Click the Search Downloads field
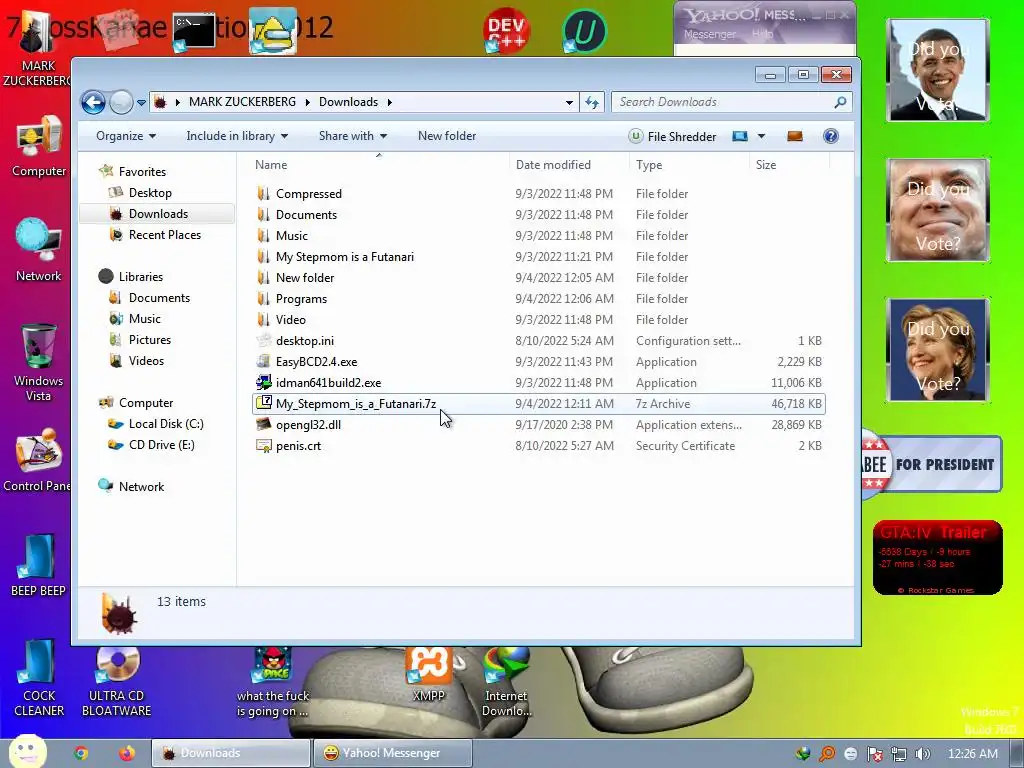 (x=731, y=102)
